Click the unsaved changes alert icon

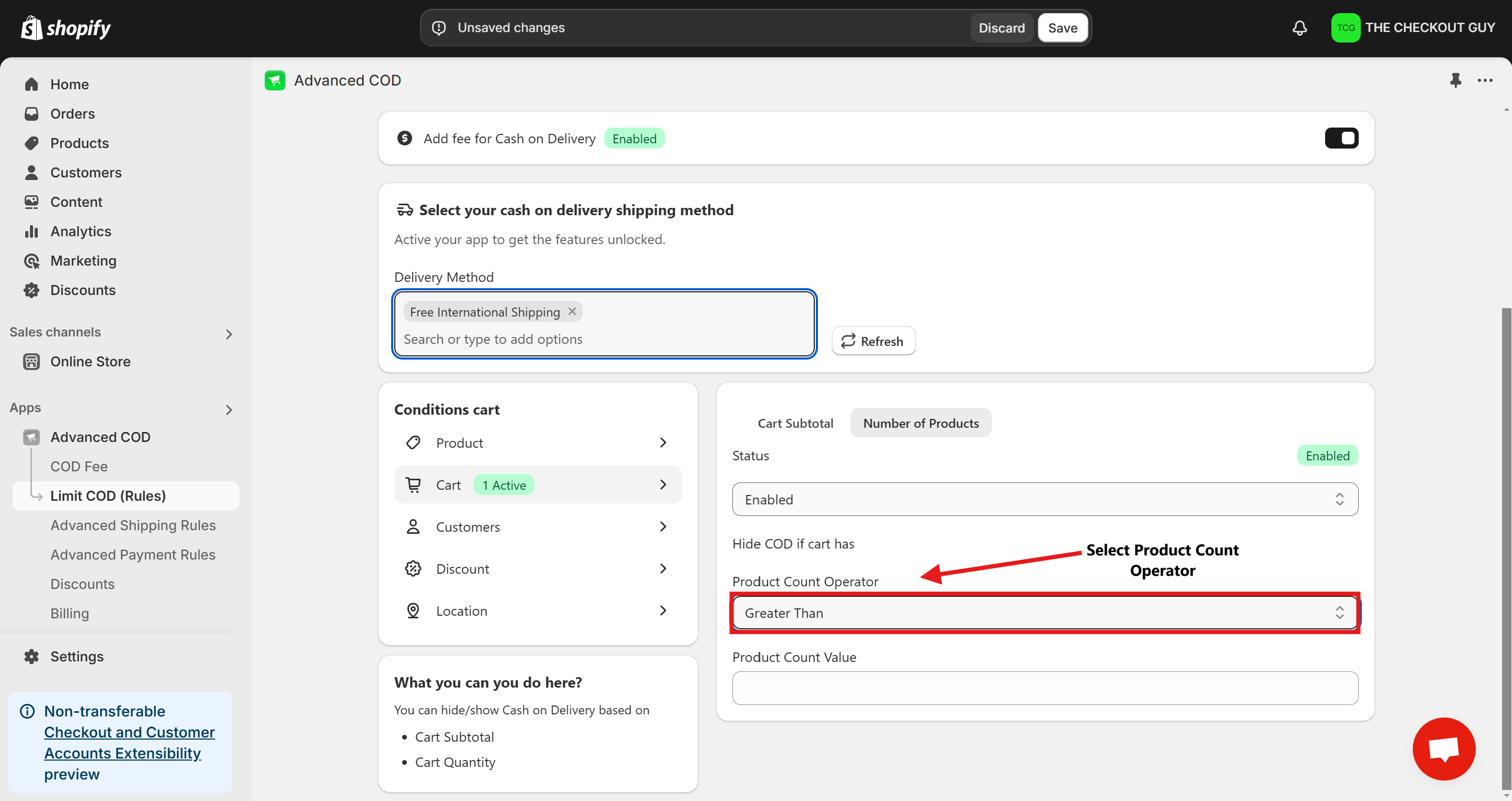click(439, 28)
